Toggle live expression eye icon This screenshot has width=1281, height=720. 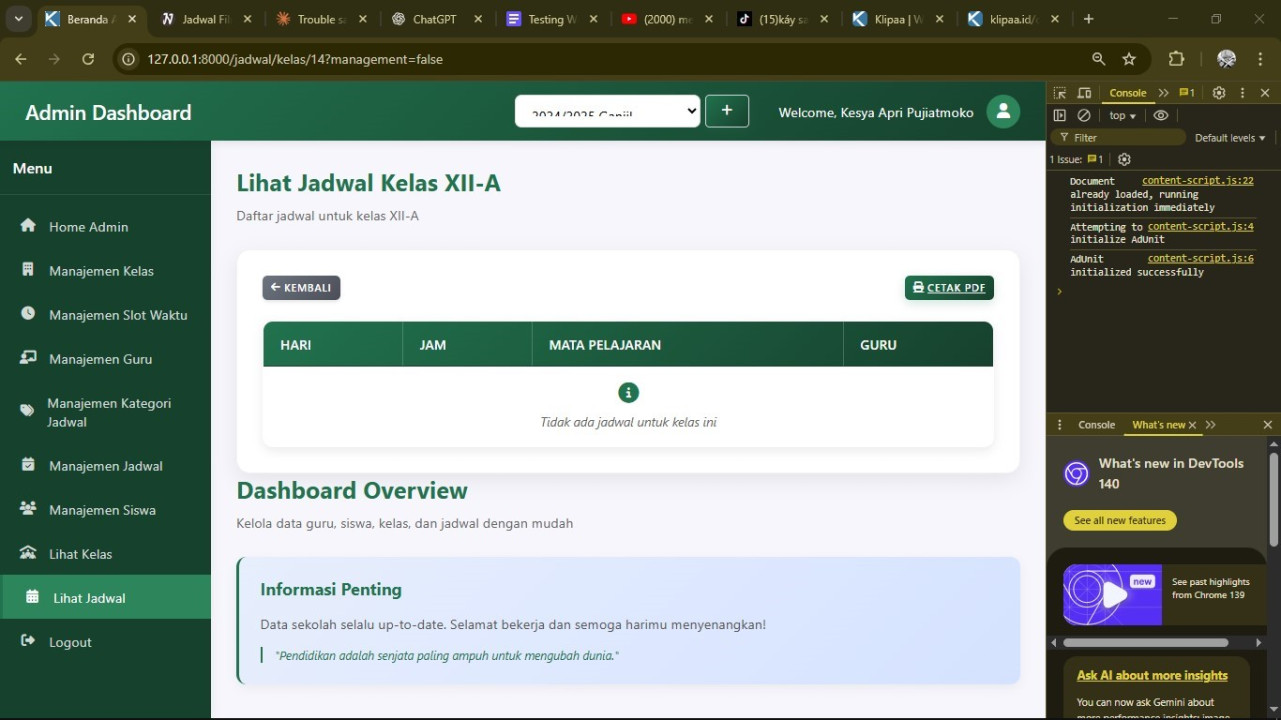click(x=1160, y=115)
